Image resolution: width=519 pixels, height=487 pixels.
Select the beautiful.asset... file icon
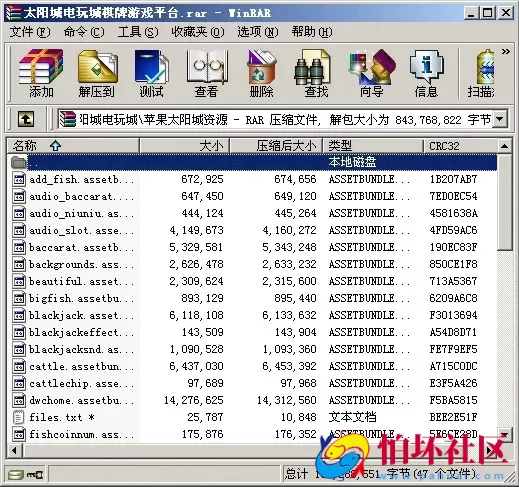pos(19,281)
